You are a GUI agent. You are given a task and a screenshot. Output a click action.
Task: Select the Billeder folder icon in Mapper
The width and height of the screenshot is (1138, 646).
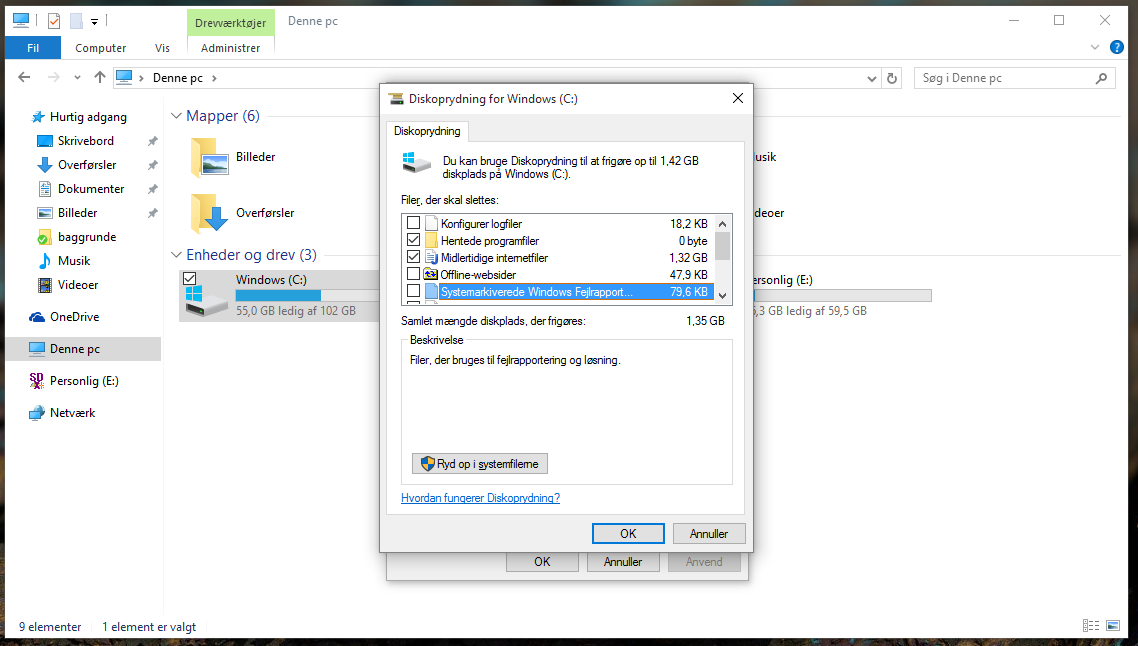pyautogui.click(x=209, y=158)
